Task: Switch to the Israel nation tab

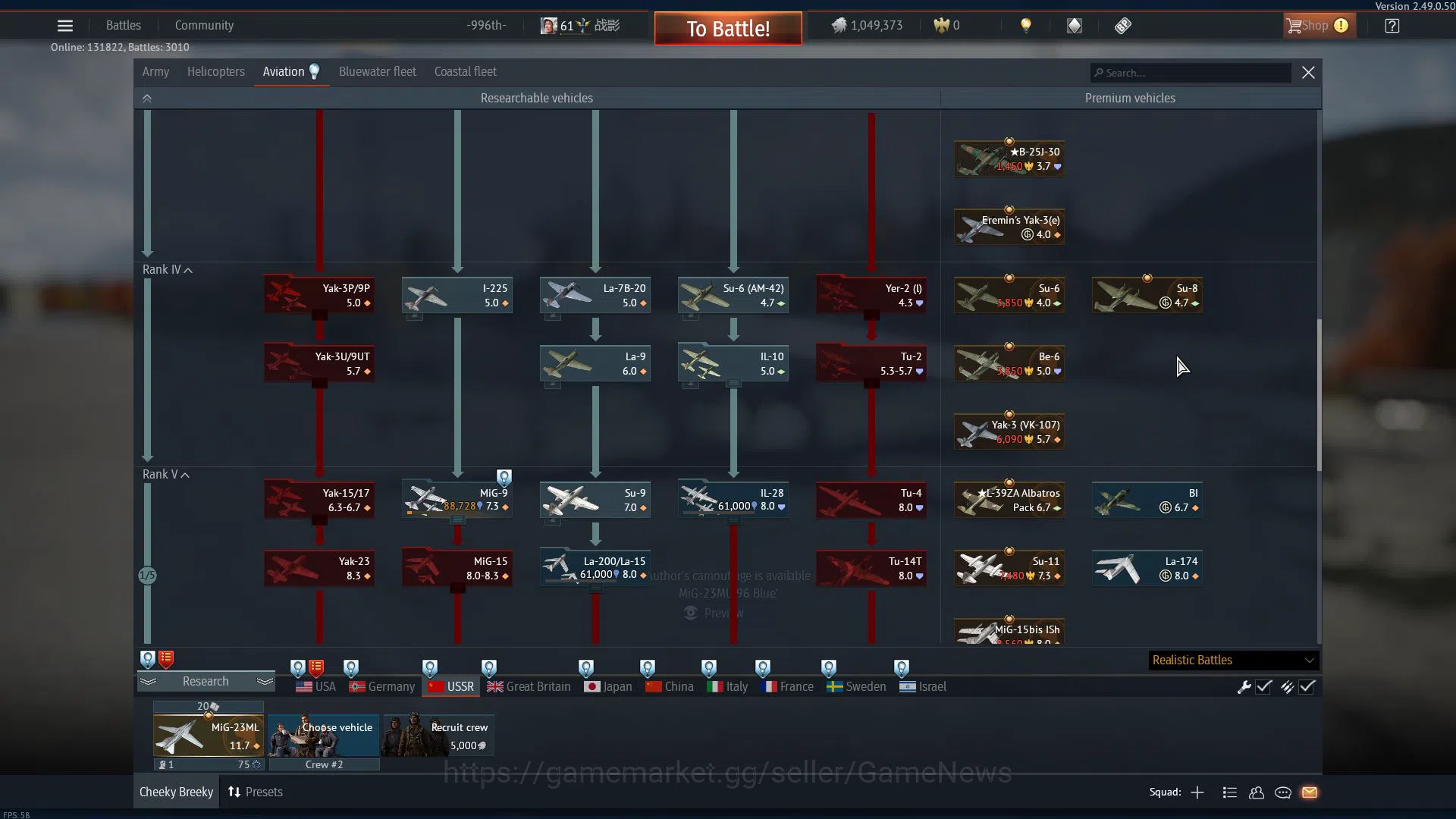Action: pyautogui.click(x=923, y=687)
